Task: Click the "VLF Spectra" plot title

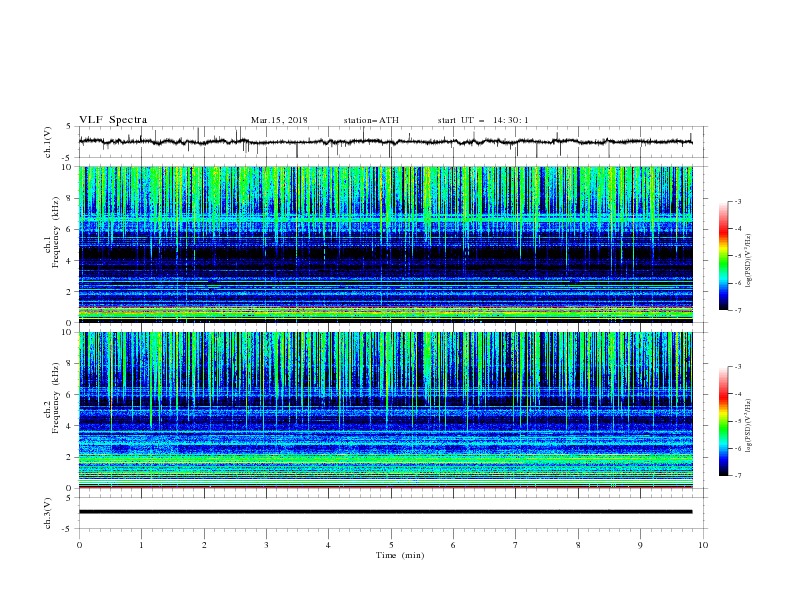Action: point(113,120)
